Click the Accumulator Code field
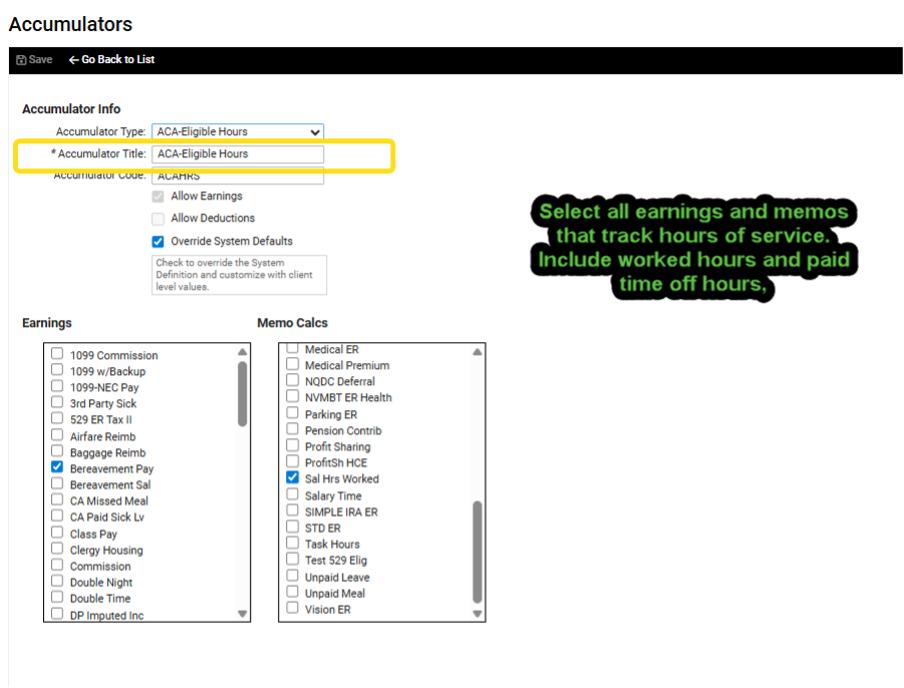This screenshot has width=904, height=688. (237, 177)
